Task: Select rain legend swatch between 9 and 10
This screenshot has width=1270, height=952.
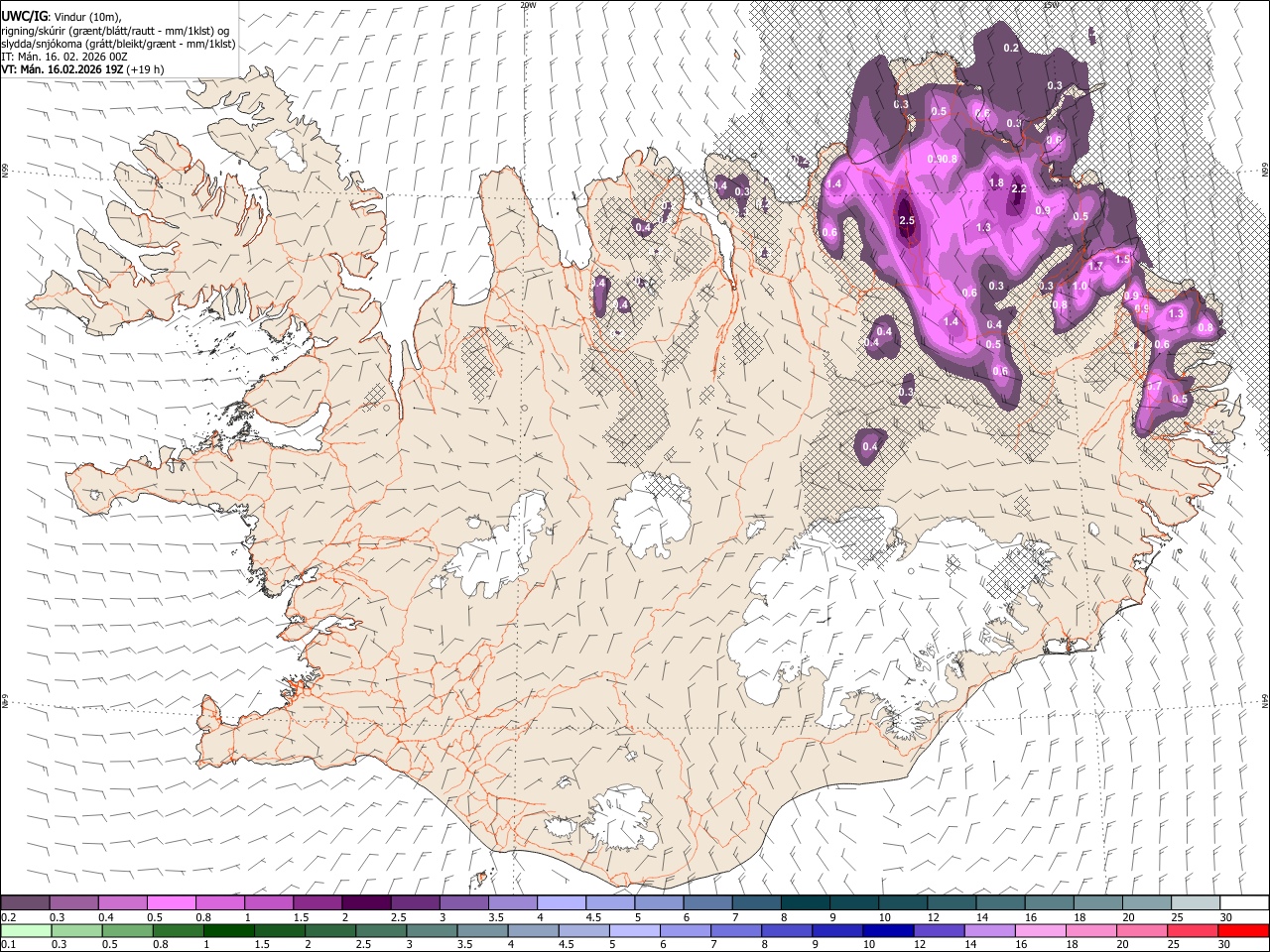Action: pyautogui.click(x=836, y=930)
